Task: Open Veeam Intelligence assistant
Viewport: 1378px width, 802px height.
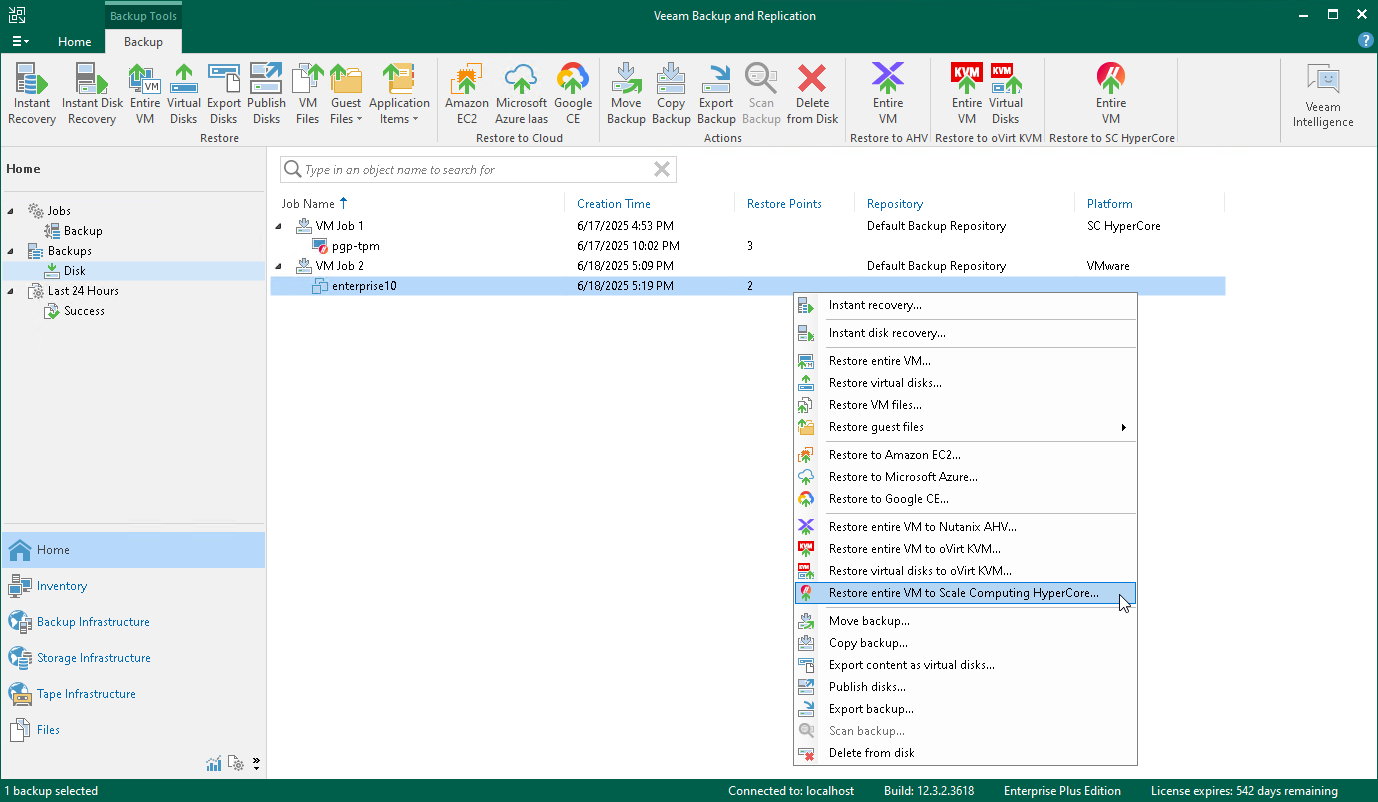Action: (x=1323, y=96)
